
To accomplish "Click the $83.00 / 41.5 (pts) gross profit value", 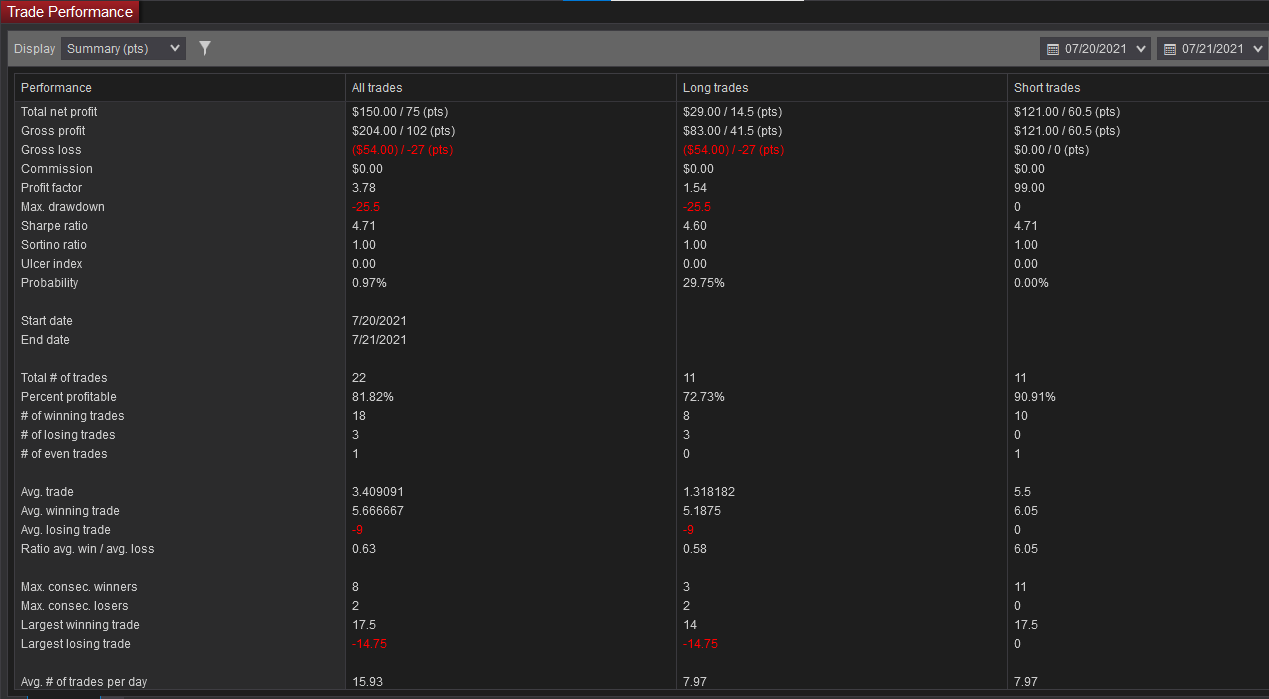I will 732,131.
